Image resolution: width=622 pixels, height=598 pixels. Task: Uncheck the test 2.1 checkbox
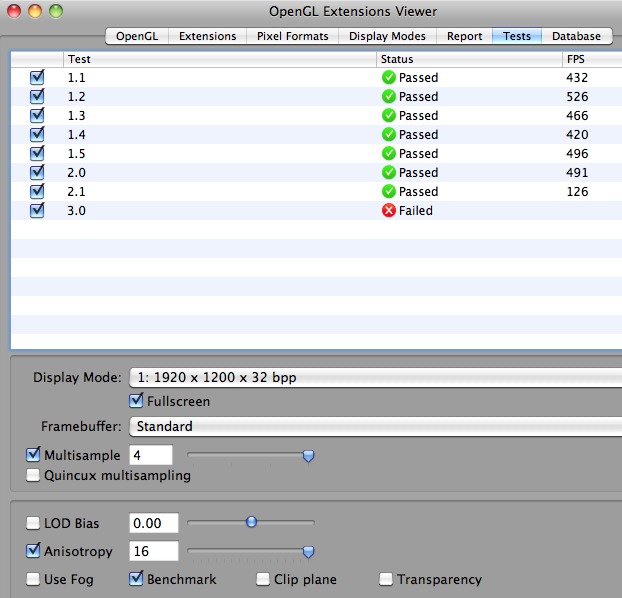(x=37, y=191)
